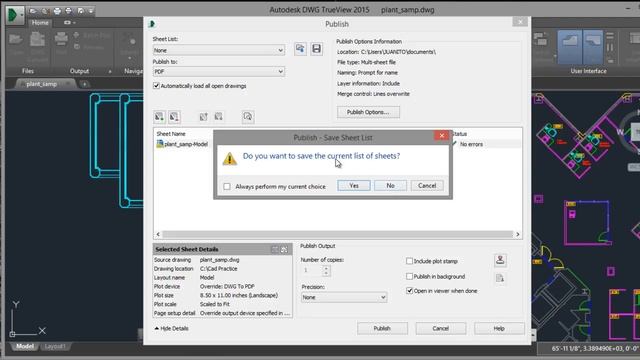Open the DWG TrueView application menu
The height and width of the screenshot is (360, 640).
click(15, 15)
